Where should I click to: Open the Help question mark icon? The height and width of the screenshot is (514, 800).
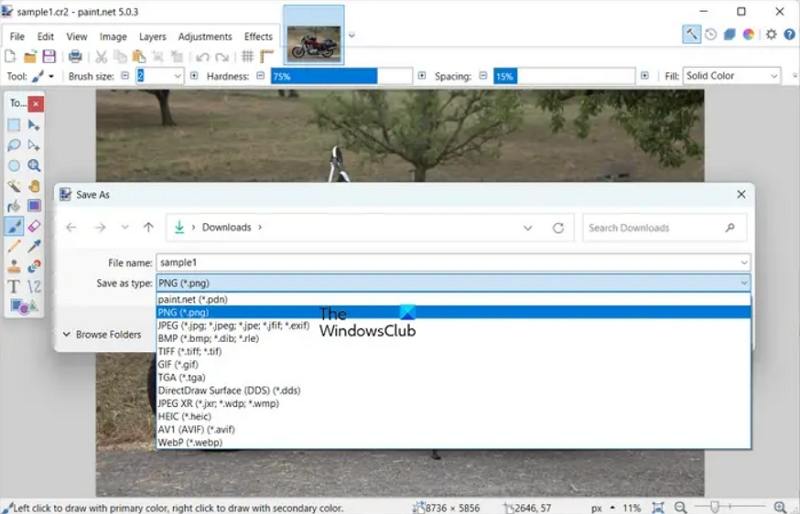point(789,34)
